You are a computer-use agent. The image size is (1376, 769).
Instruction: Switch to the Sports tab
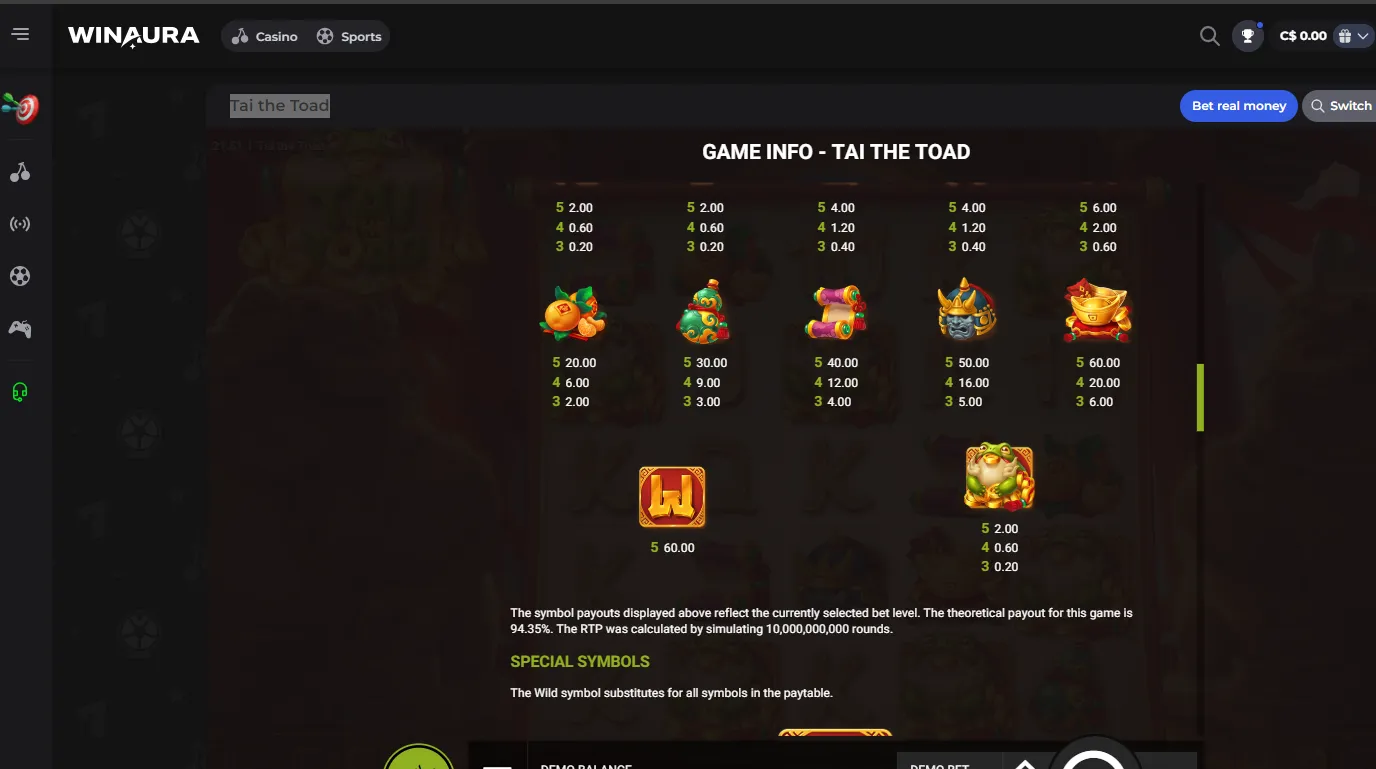[349, 36]
